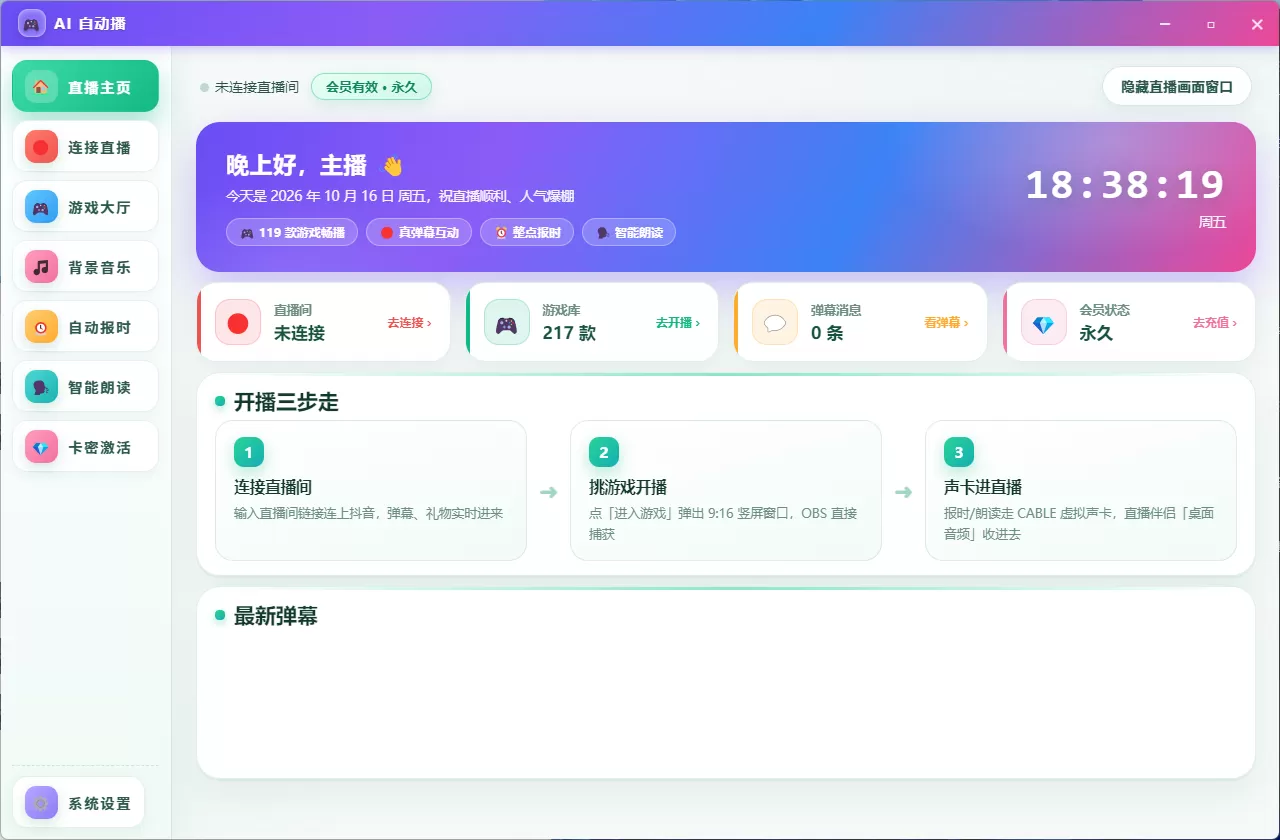Click the 开播三步走 heading
Screen dimensions: 1280x840
286,402
